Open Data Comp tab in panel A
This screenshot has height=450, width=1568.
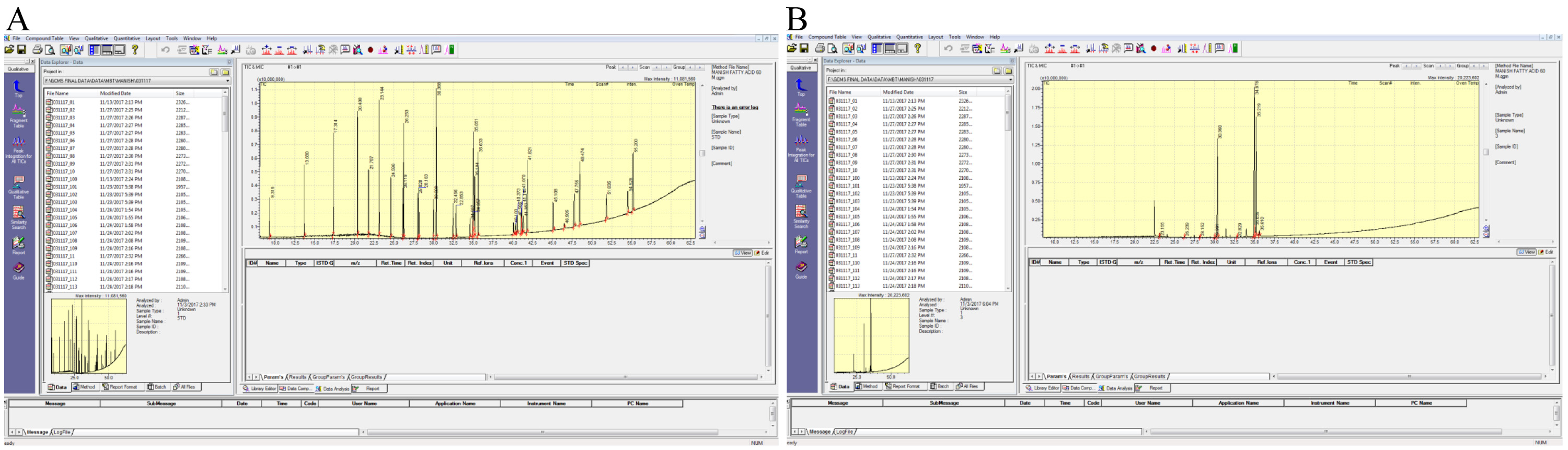click(x=295, y=389)
